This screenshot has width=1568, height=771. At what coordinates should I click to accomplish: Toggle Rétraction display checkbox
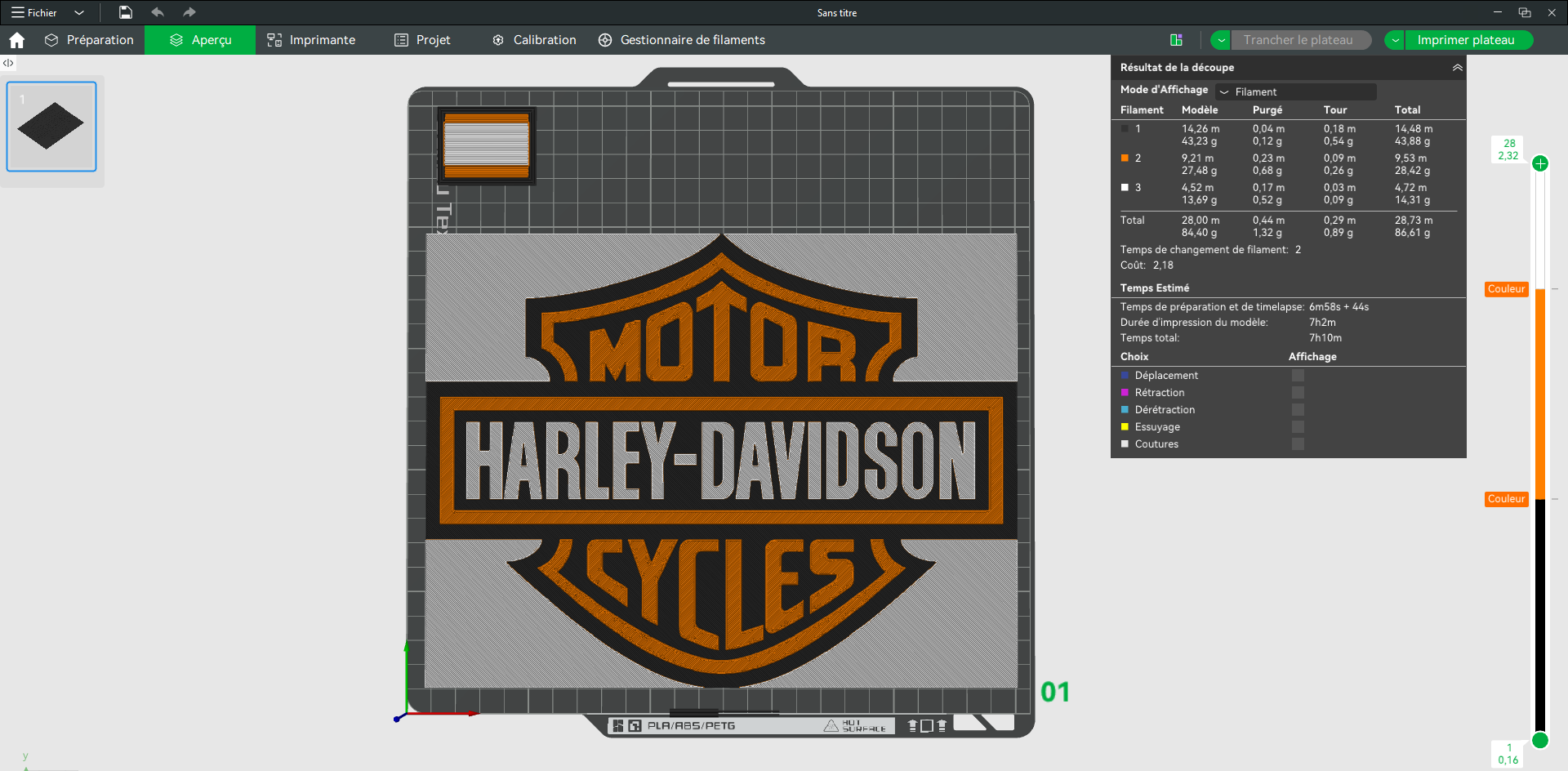(x=1298, y=393)
